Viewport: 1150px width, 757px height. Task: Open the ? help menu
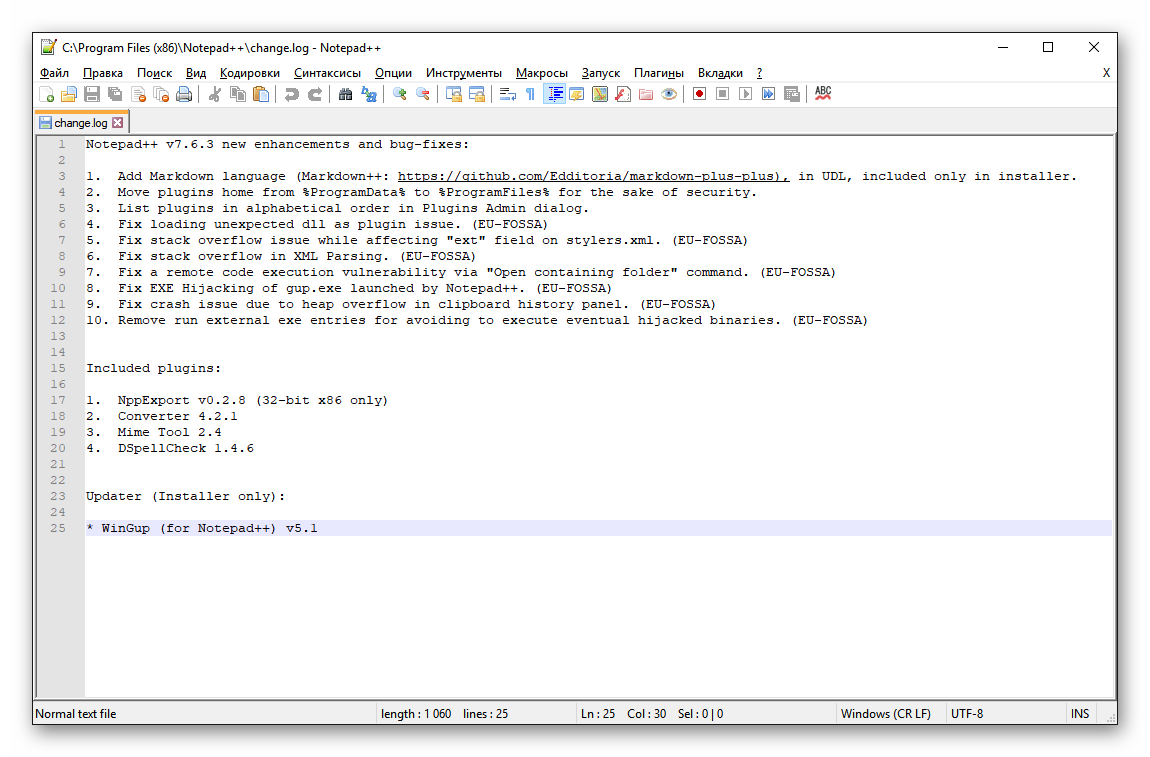(759, 73)
